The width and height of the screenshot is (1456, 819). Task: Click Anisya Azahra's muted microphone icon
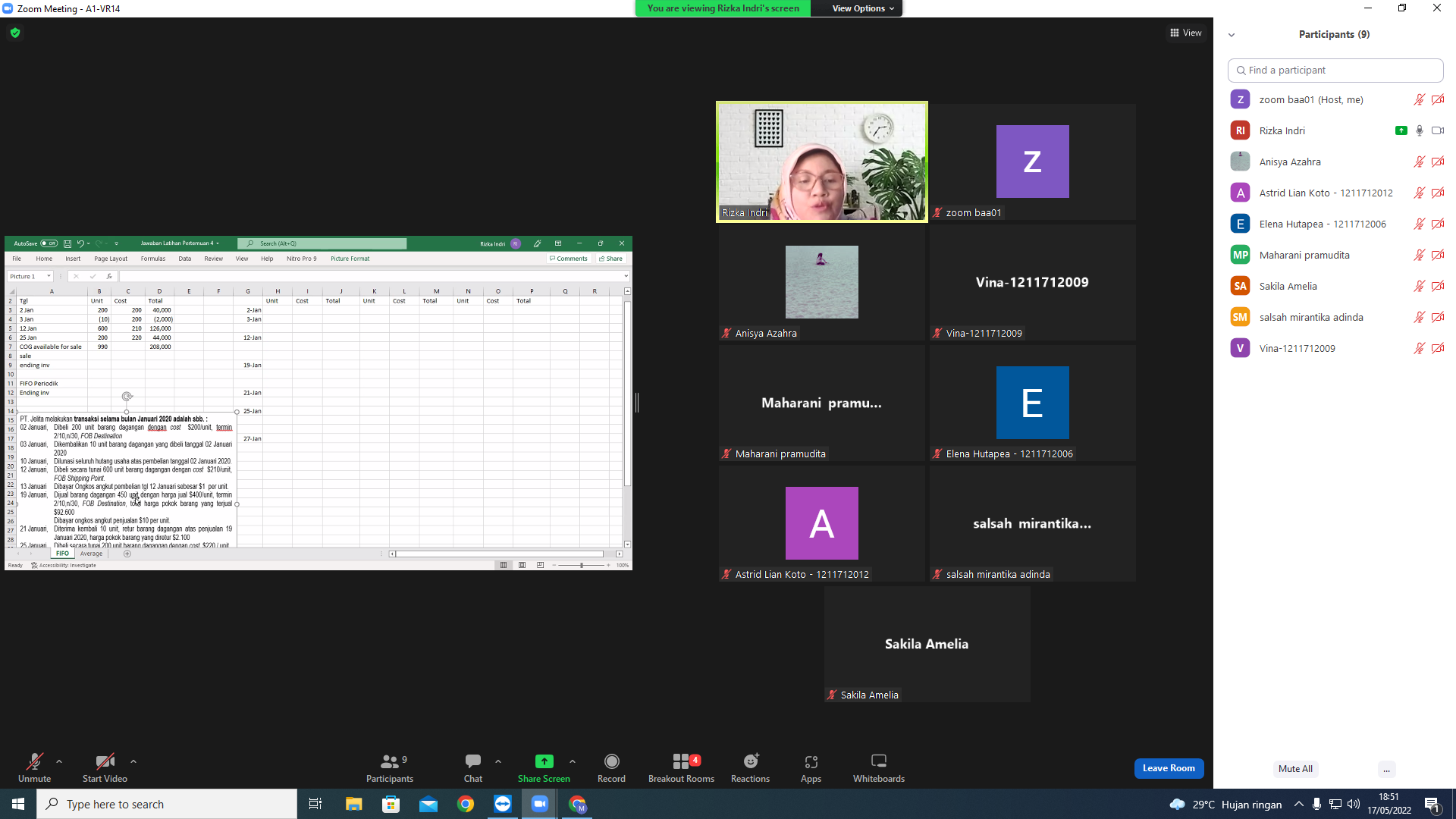click(1419, 162)
